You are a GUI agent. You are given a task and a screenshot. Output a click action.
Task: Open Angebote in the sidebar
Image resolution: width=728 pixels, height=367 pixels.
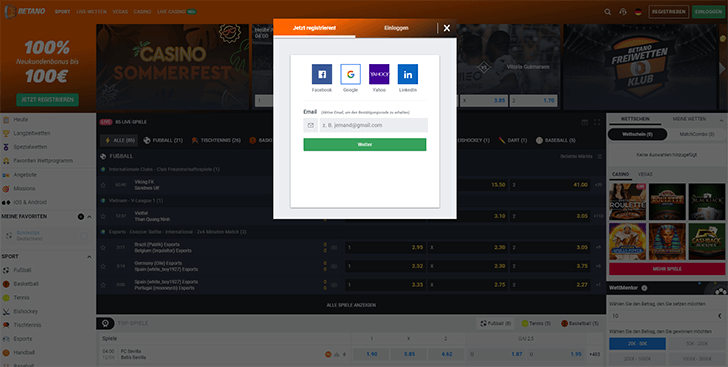(25, 175)
